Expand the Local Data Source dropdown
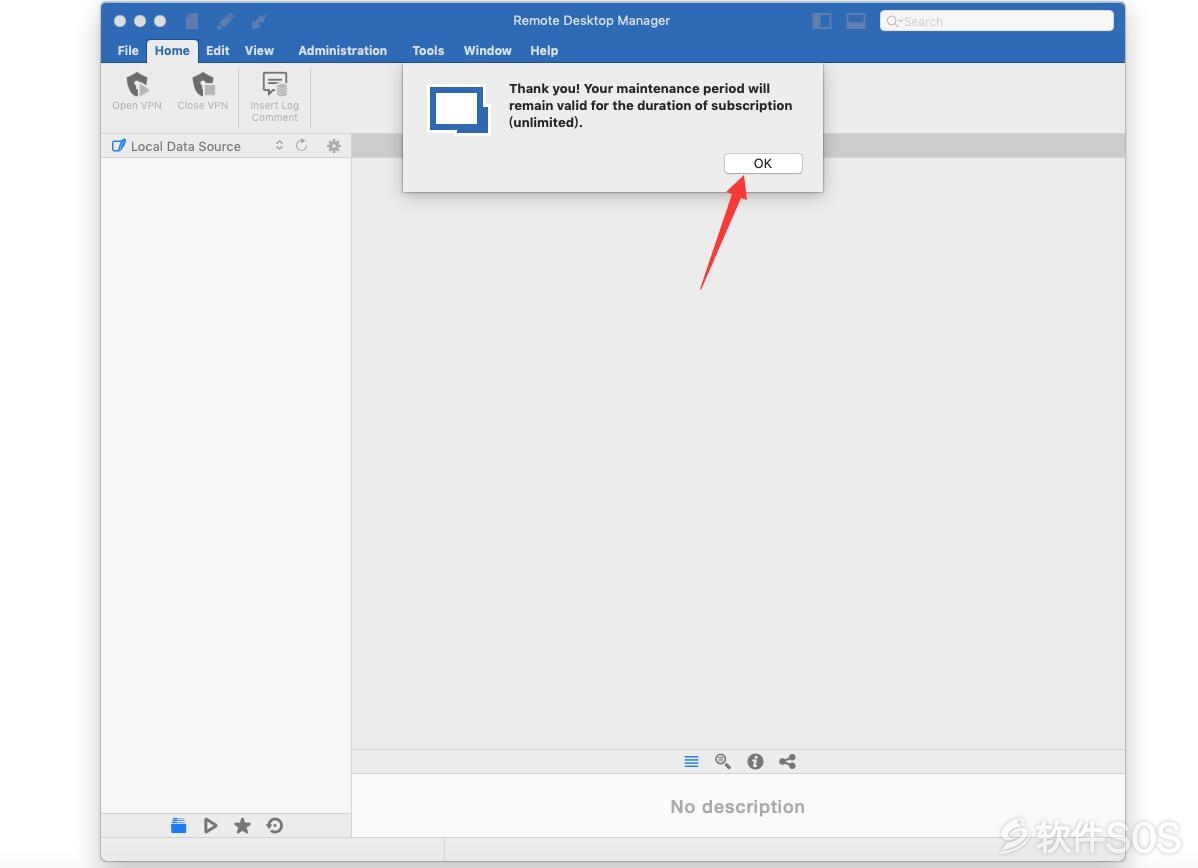 coord(279,145)
